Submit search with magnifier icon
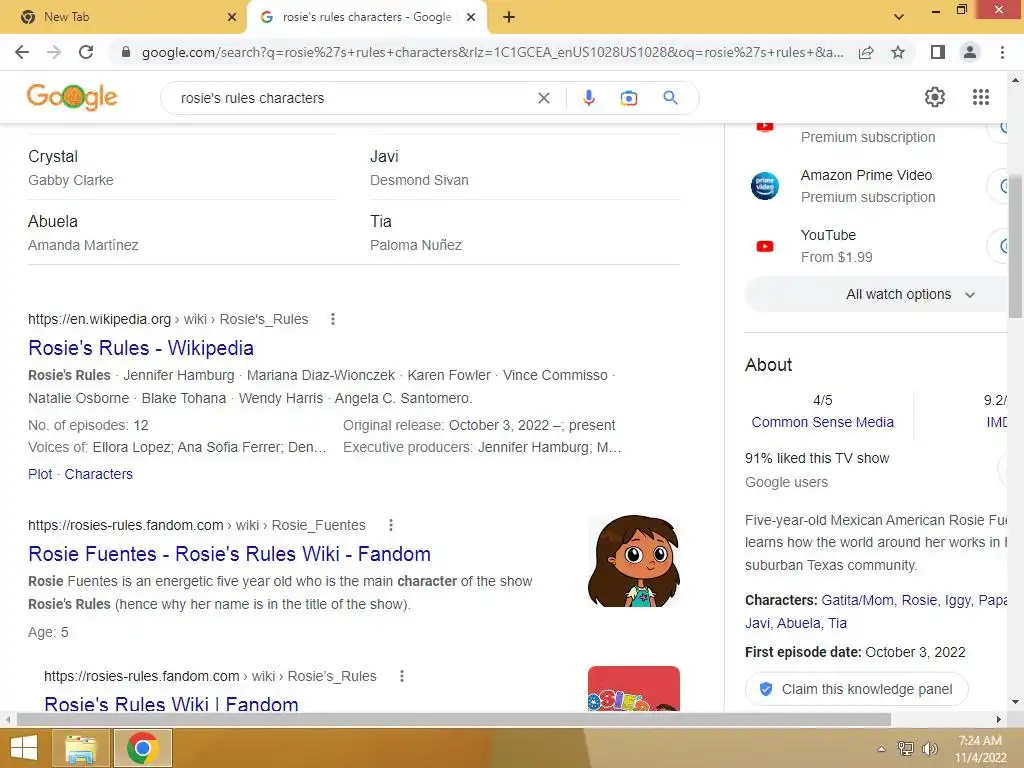 click(x=670, y=98)
